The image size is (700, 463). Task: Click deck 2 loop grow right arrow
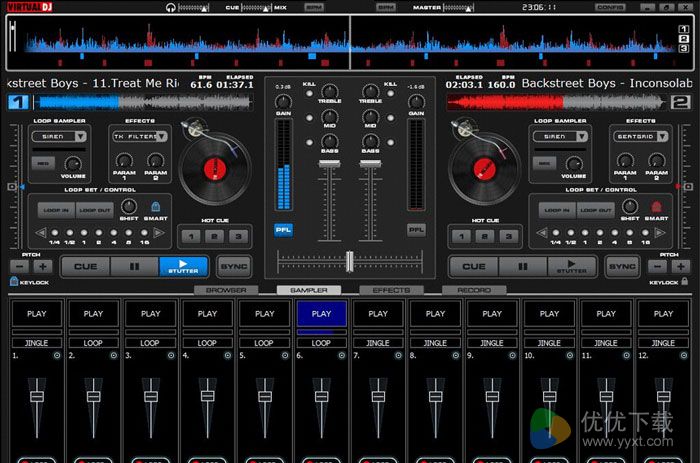pos(659,233)
